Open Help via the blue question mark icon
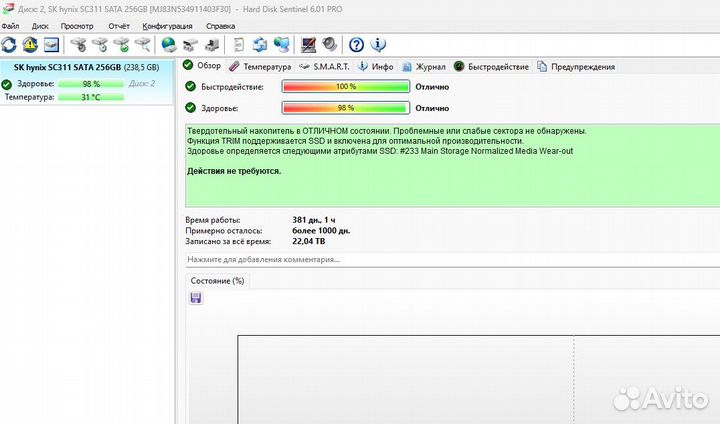The width and height of the screenshot is (720, 424). 356,45
